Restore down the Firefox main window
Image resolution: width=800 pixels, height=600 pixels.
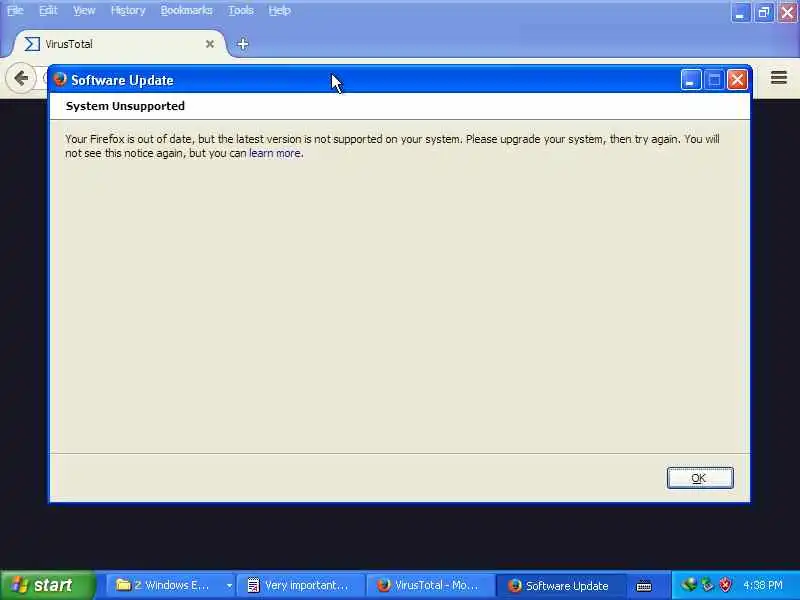click(764, 12)
